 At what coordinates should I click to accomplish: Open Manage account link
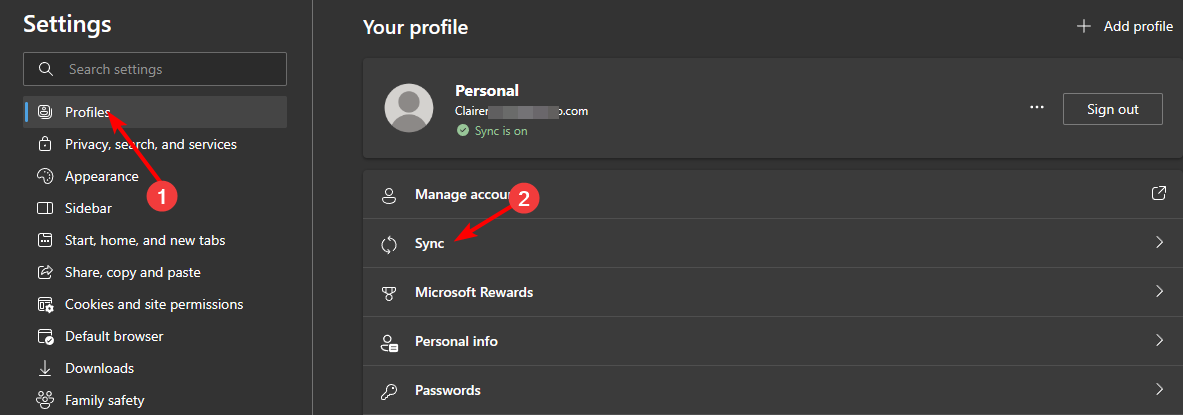click(773, 194)
